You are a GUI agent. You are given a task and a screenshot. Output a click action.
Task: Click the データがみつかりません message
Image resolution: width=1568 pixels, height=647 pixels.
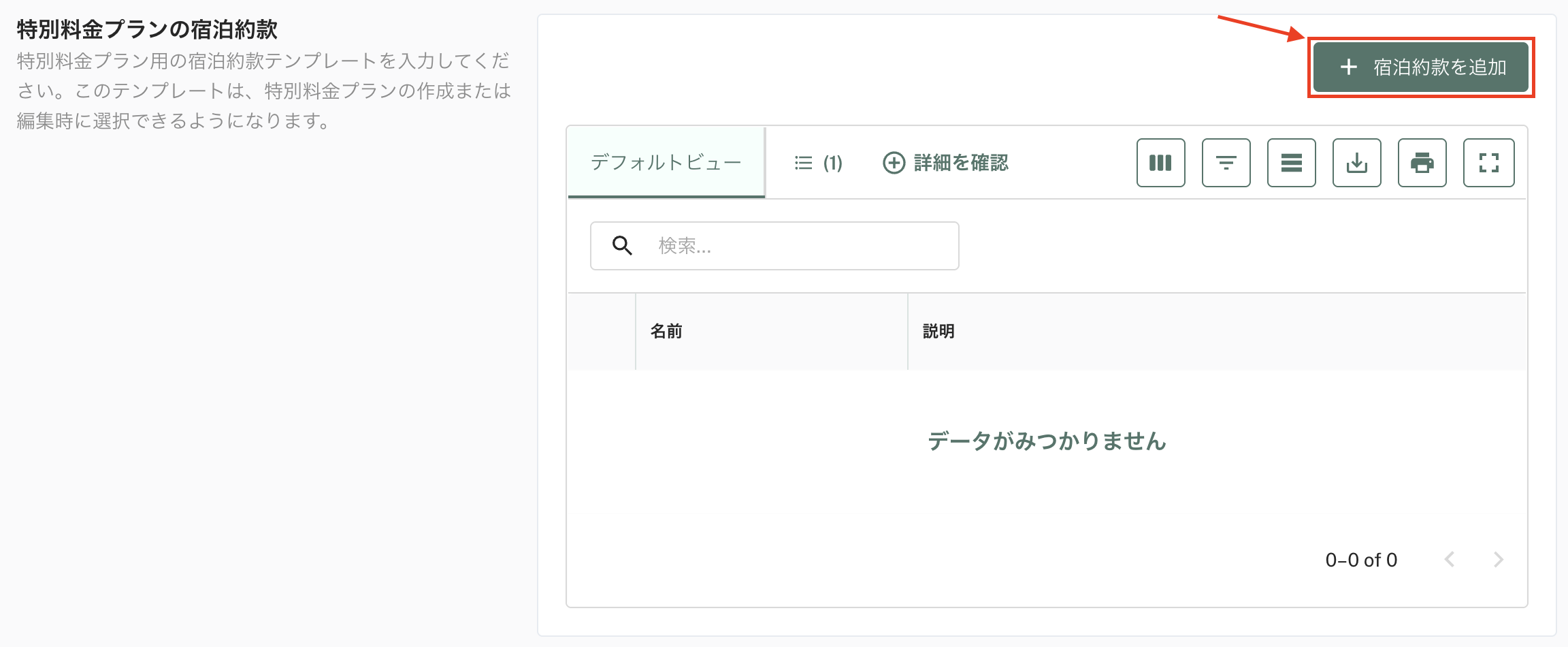coord(1047,441)
